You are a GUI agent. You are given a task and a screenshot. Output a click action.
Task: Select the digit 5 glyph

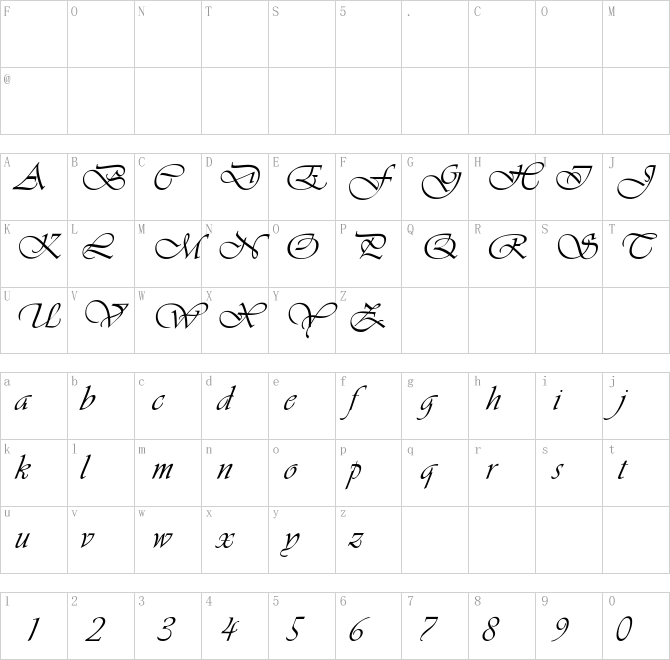(x=295, y=628)
